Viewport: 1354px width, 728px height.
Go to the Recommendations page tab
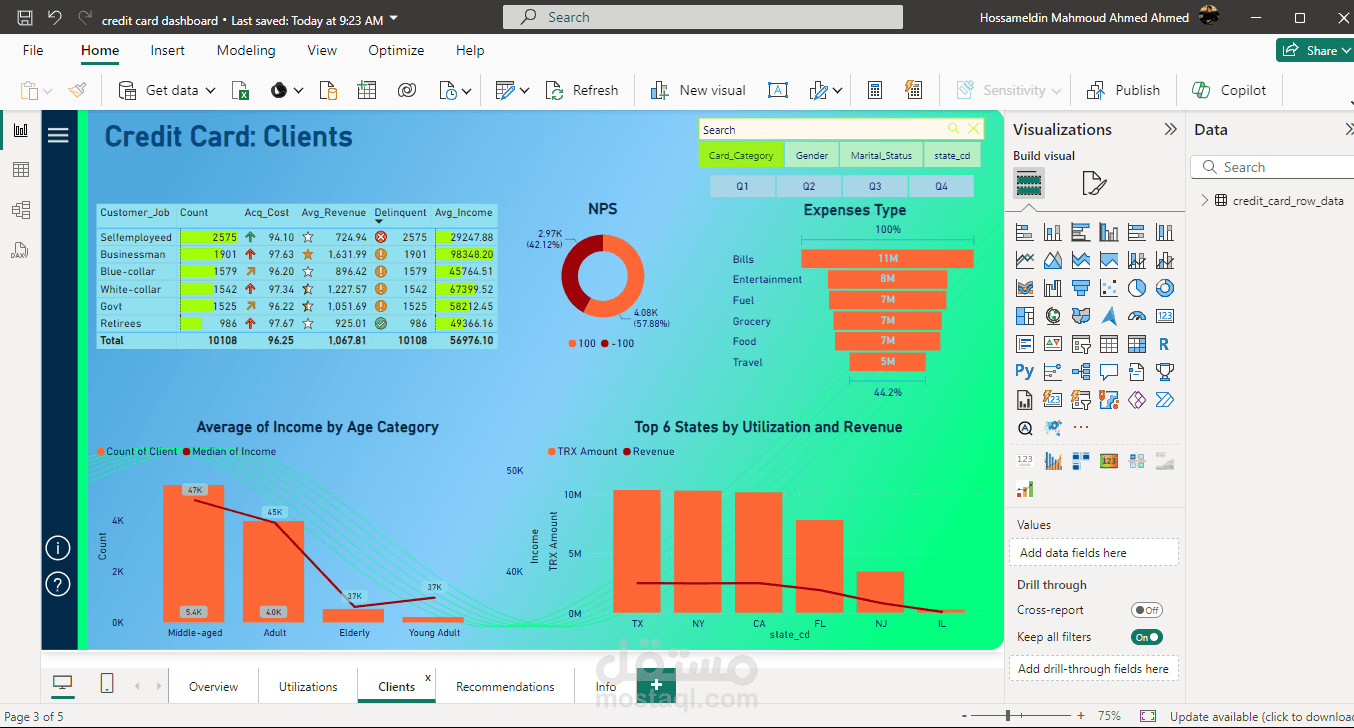(505, 686)
